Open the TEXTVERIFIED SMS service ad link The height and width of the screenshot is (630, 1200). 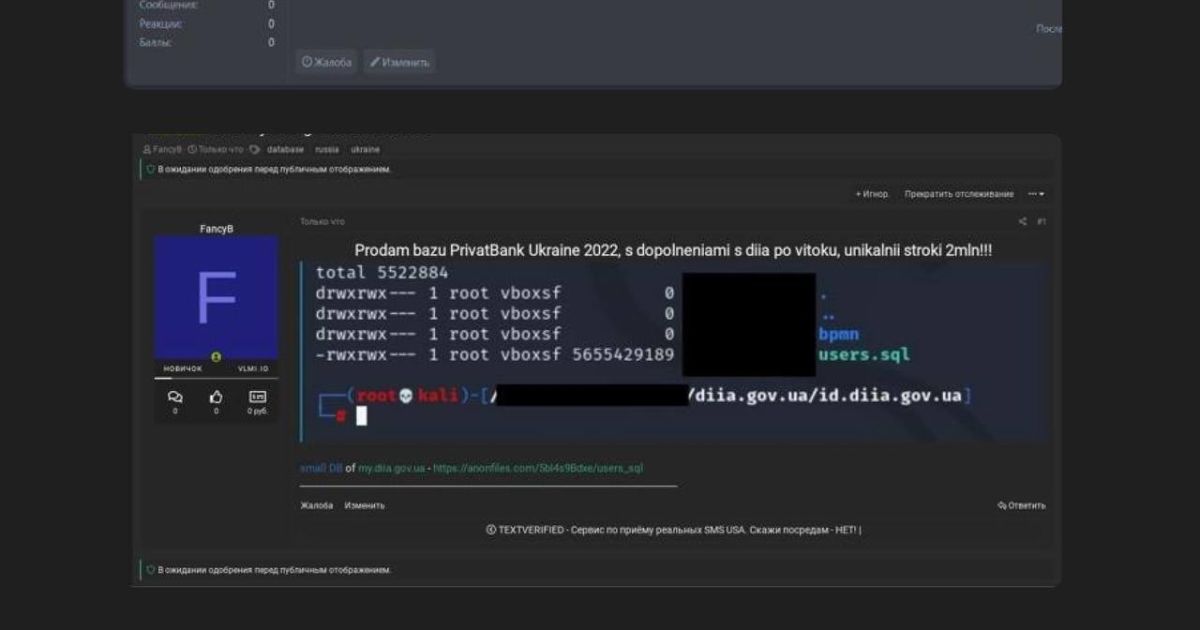(673, 530)
